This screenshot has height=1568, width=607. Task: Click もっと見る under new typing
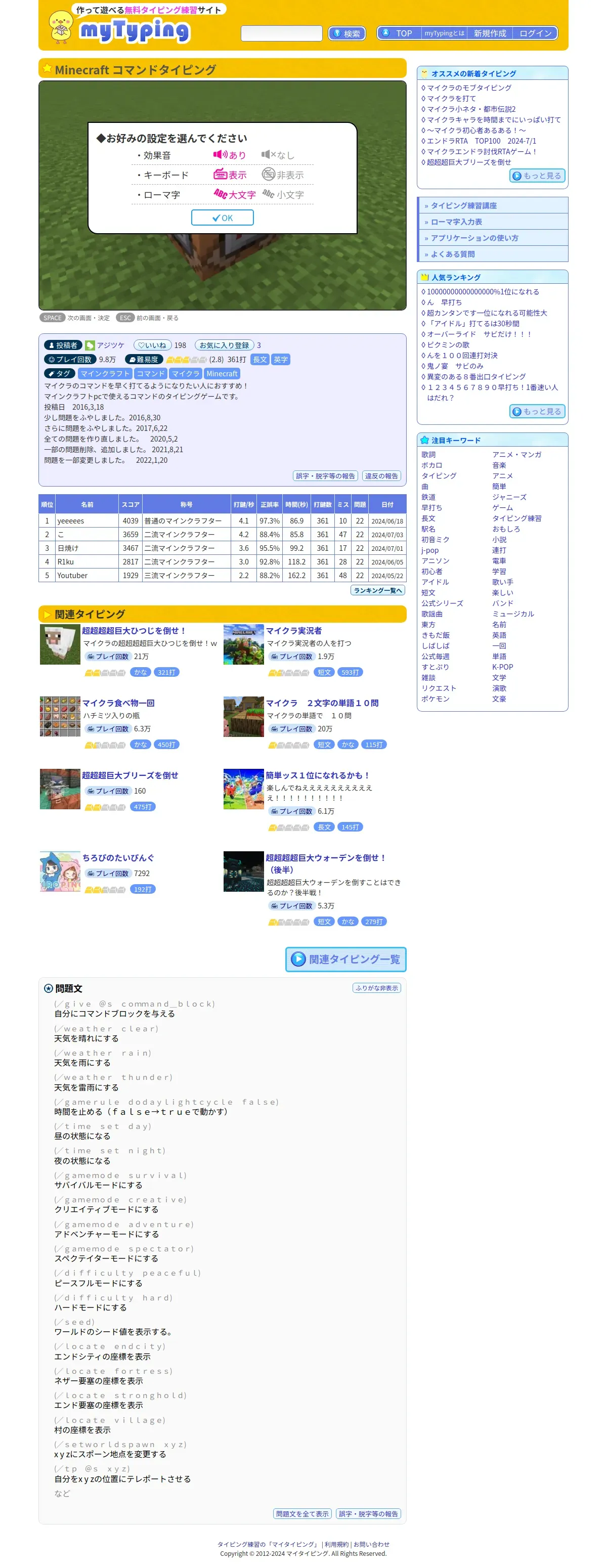click(x=537, y=176)
